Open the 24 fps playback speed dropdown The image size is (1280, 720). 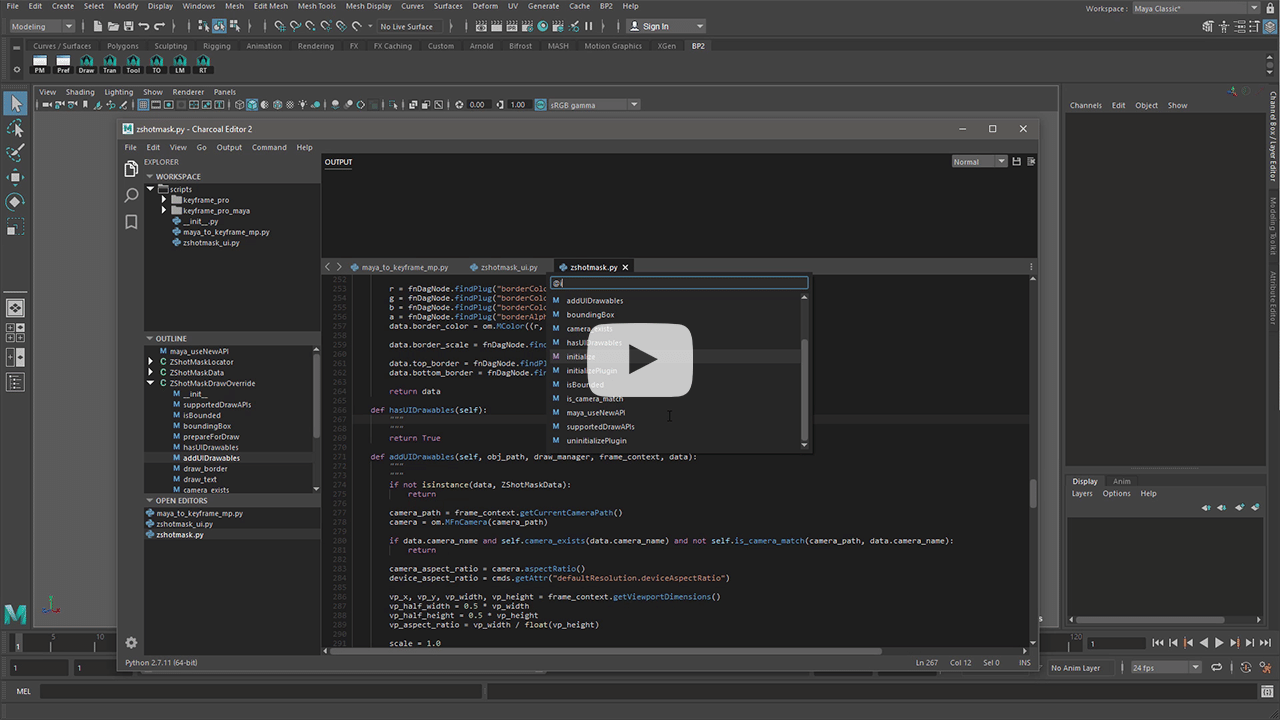pos(1196,667)
